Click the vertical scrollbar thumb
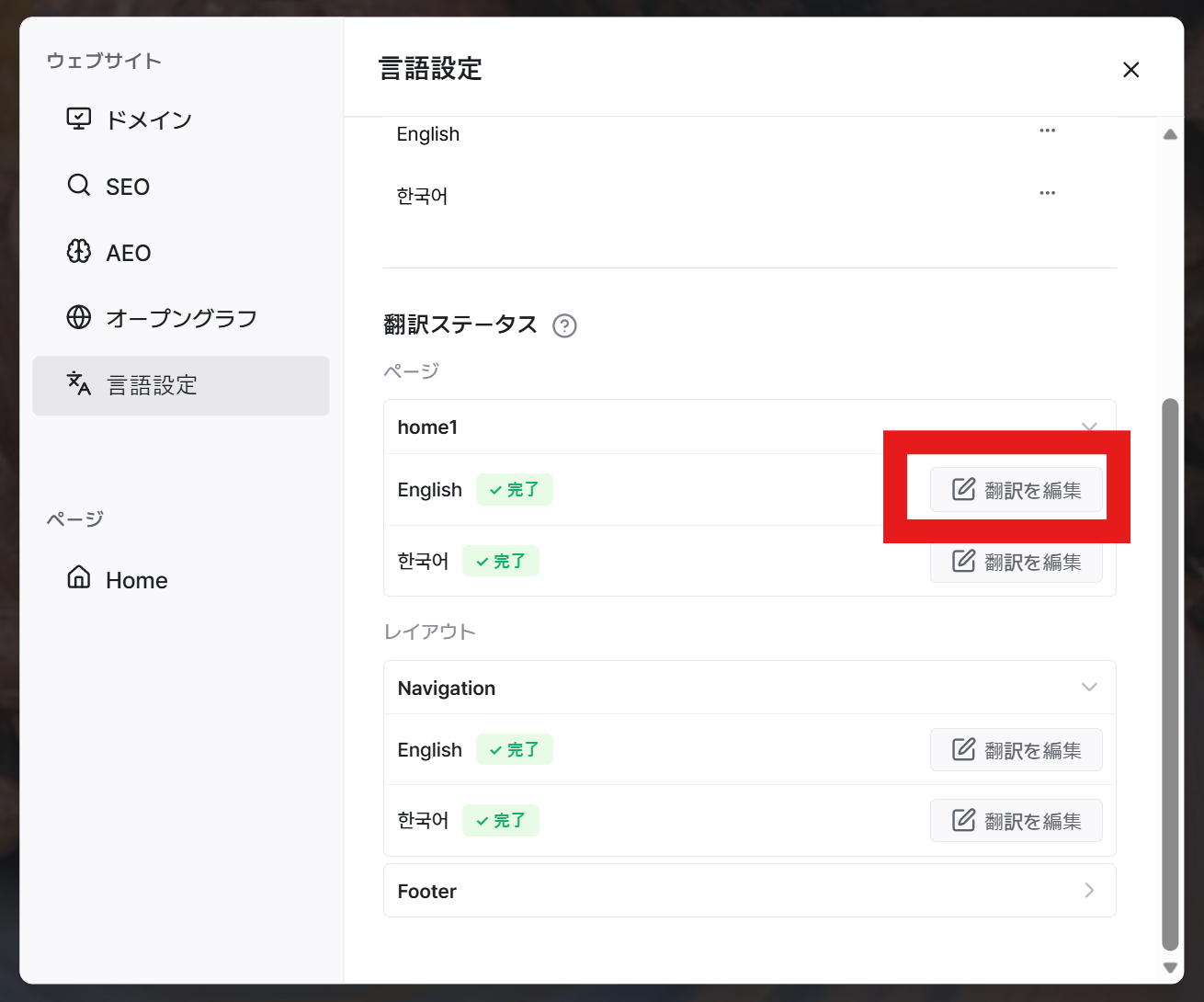This screenshot has width=1204, height=1002. (1170, 674)
